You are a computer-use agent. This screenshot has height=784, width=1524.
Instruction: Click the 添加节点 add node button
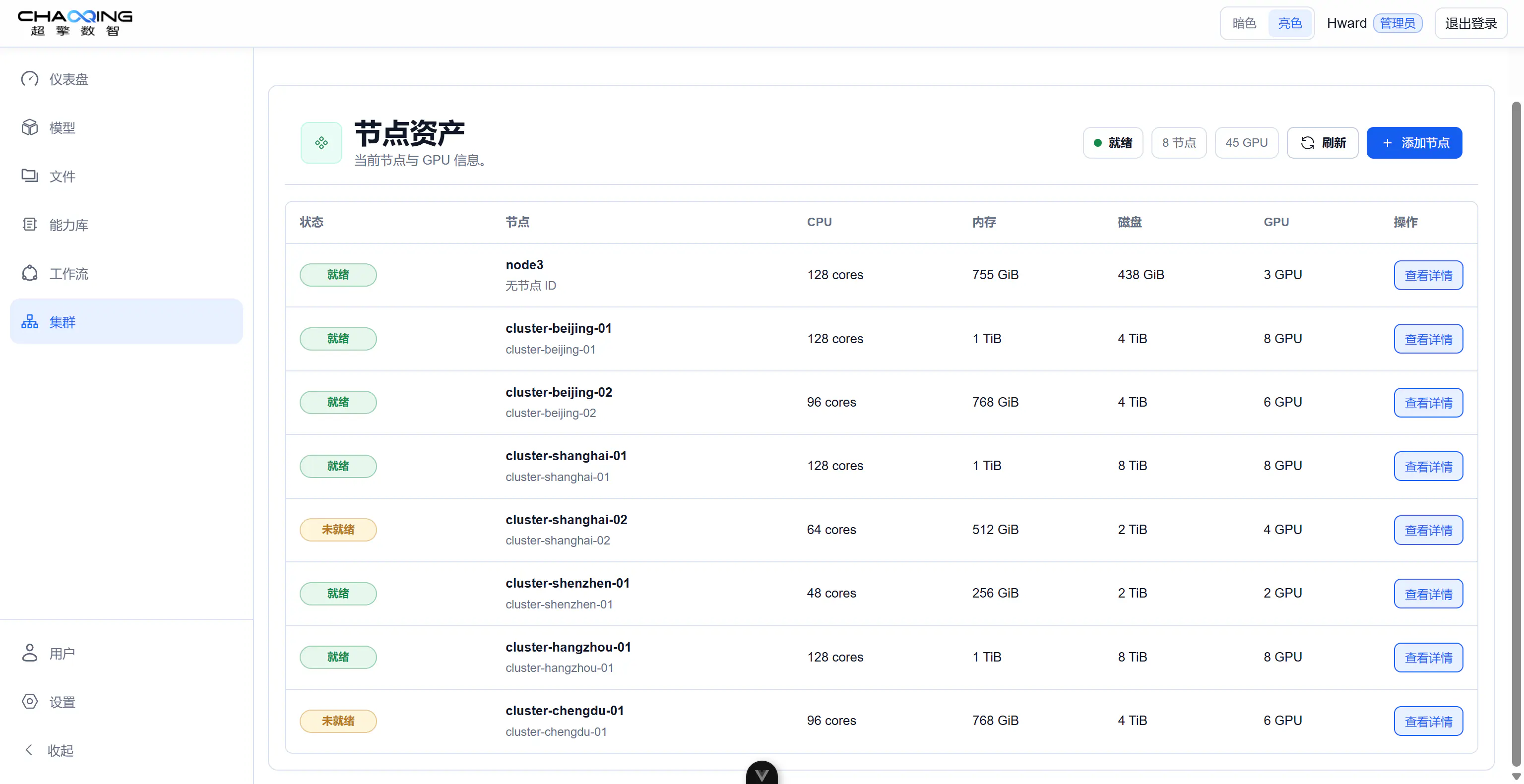[1414, 142]
